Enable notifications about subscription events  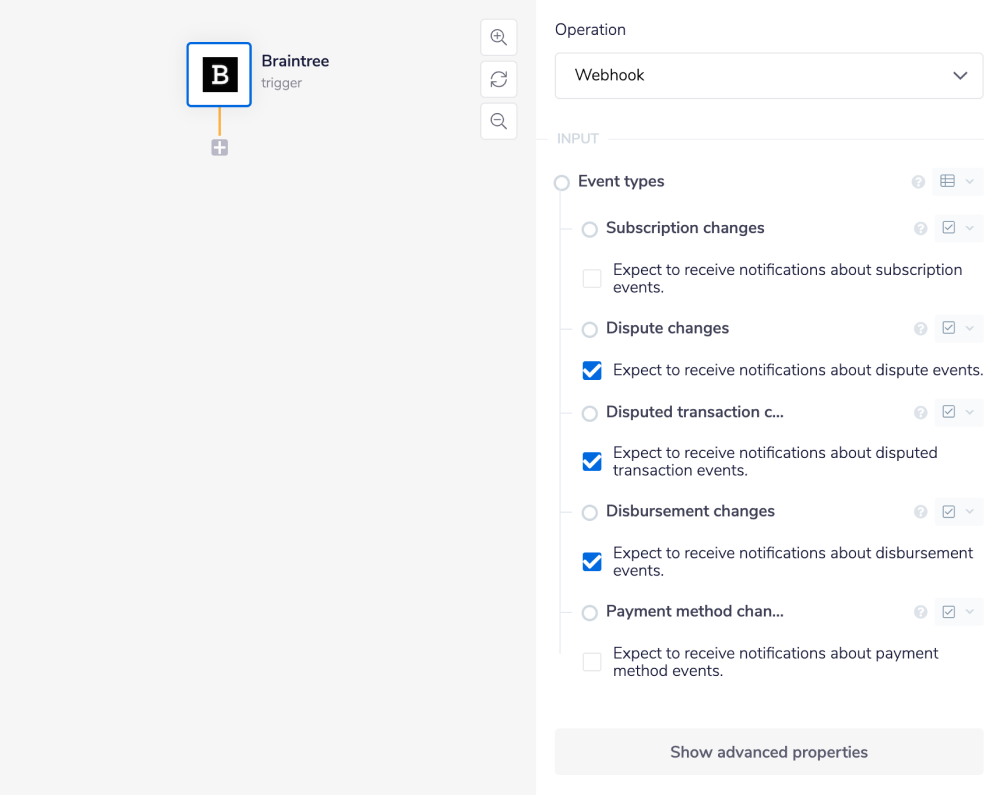pos(591,278)
